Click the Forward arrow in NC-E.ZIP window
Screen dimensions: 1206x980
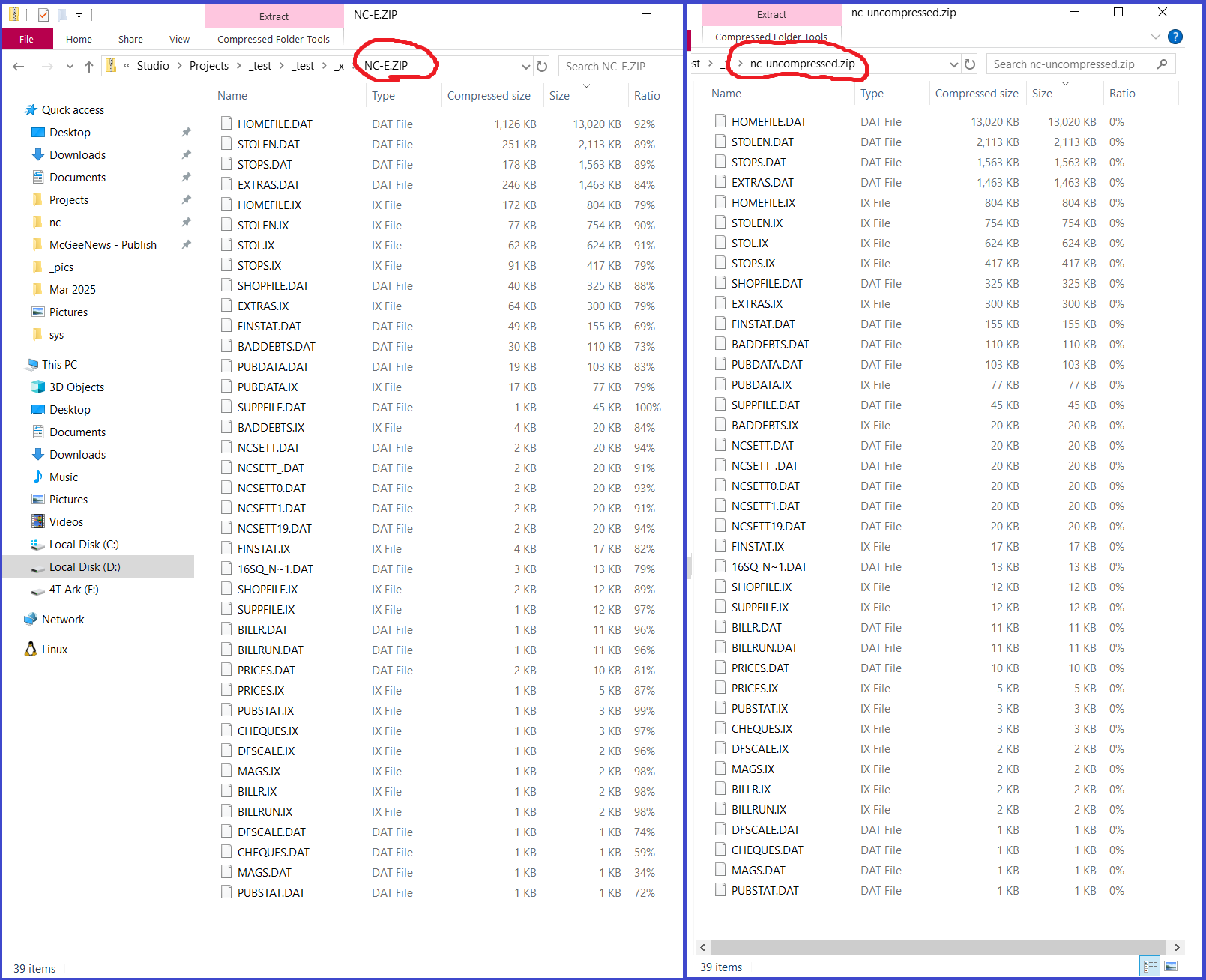[x=47, y=67]
